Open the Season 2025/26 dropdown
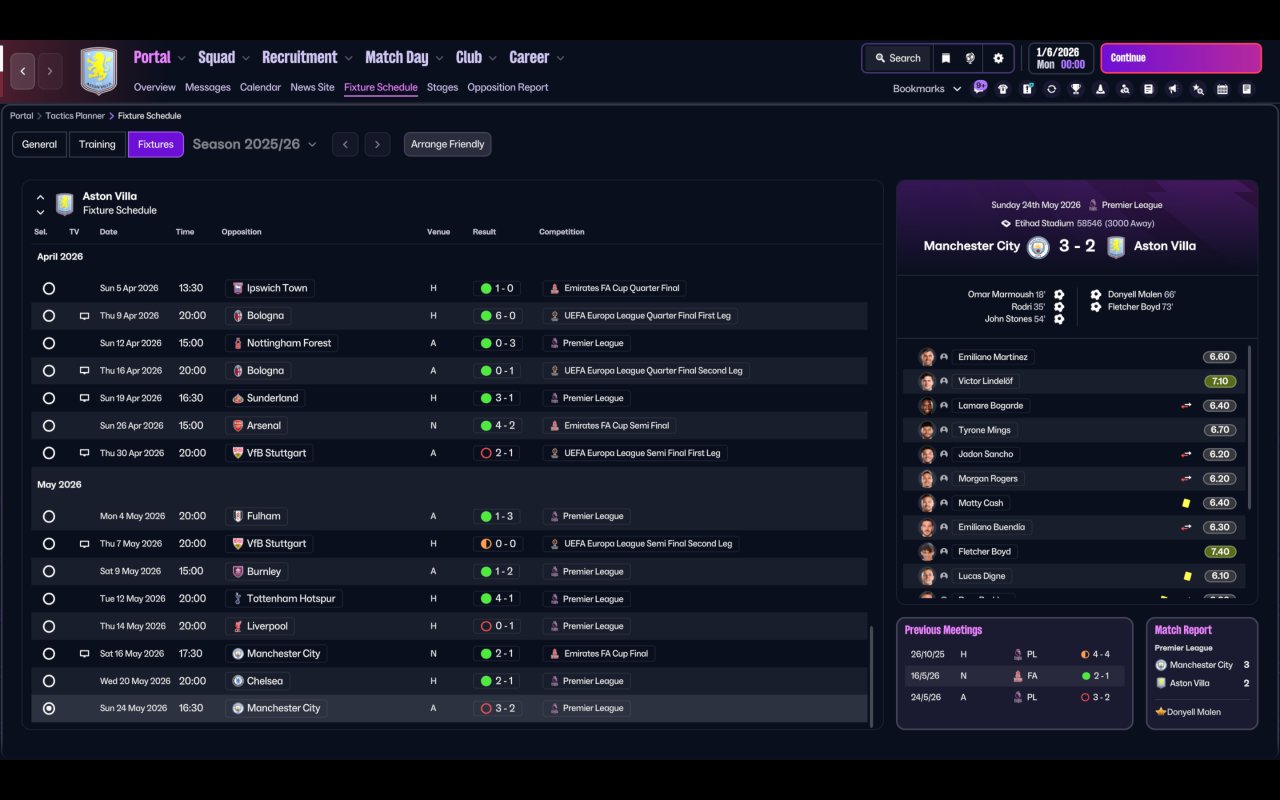 coord(254,145)
